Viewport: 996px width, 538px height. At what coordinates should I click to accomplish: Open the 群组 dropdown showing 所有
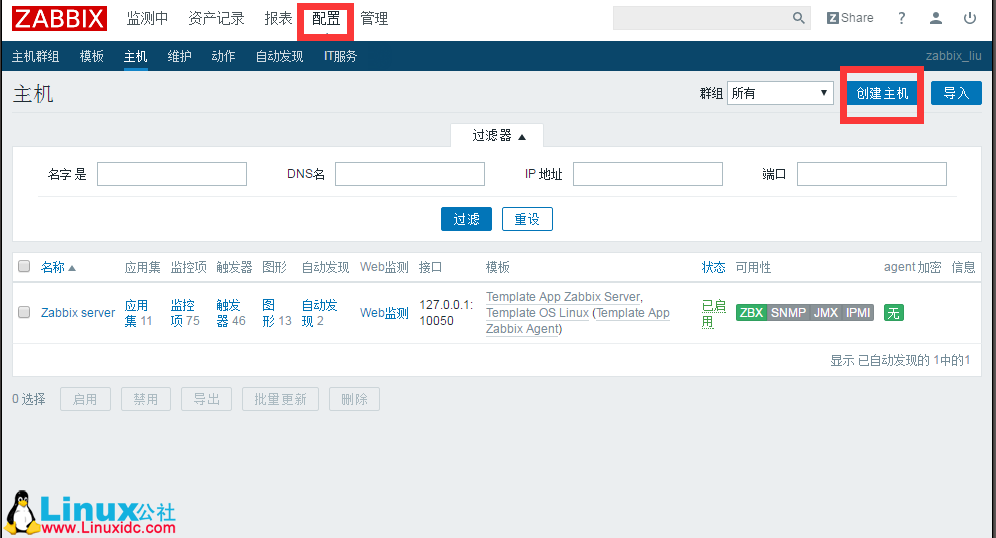pos(780,93)
